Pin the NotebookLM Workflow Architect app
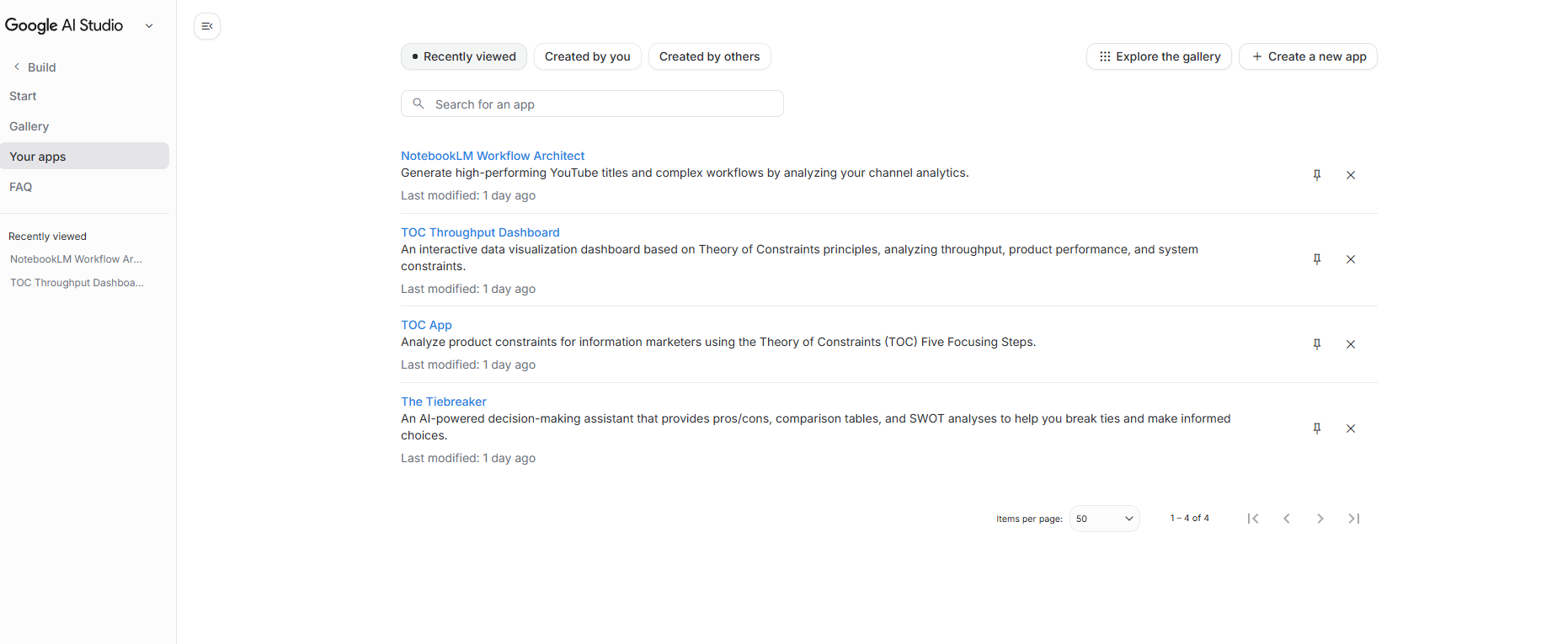Image resolution: width=1568 pixels, height=644 pixels. [1317, 175]
